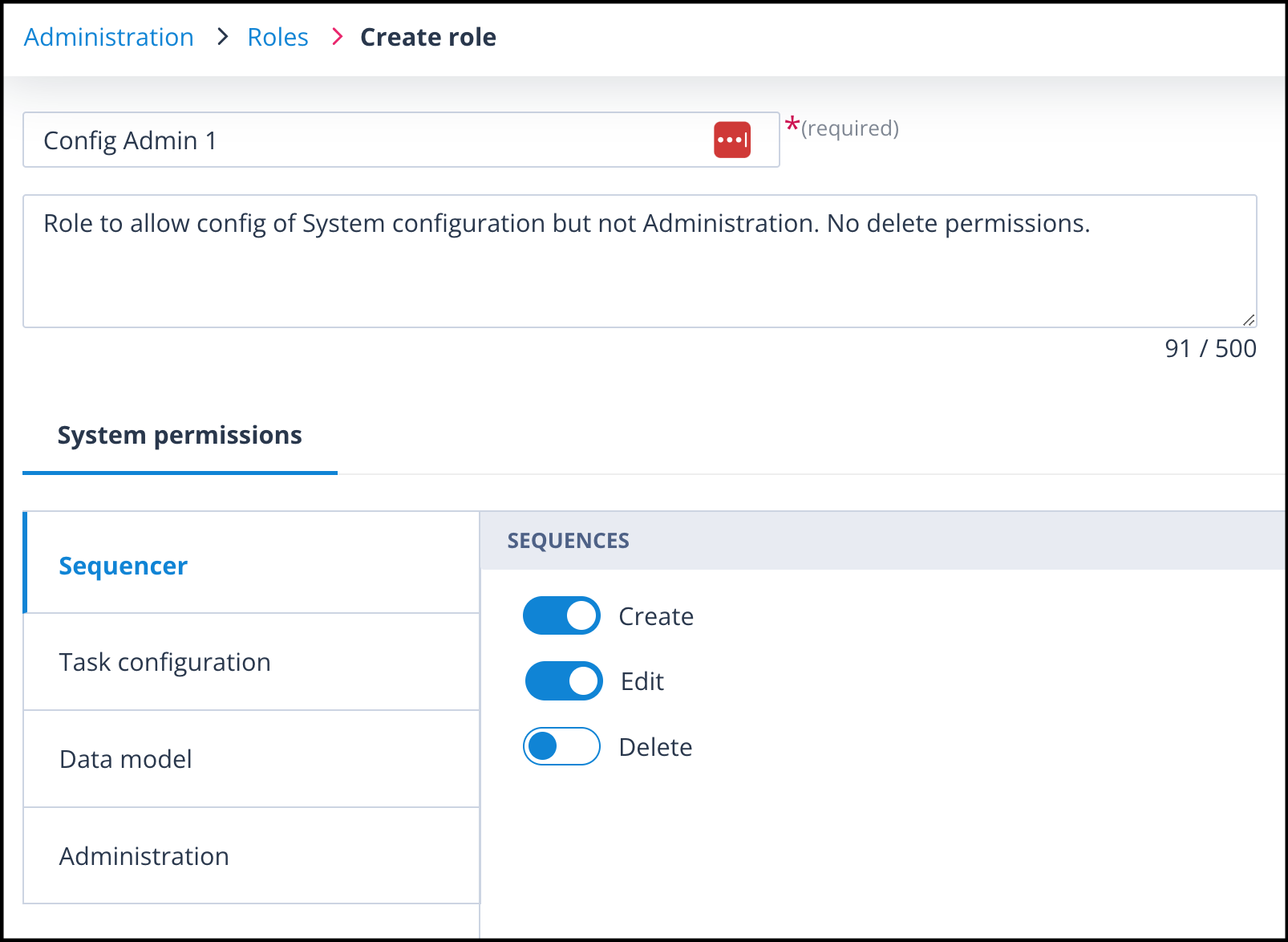Click the role name field 'Config Admin 1'
Image resolution: width=1288 pixels, height=942 pixels.
pyautogui.click(x=401, y=140)
